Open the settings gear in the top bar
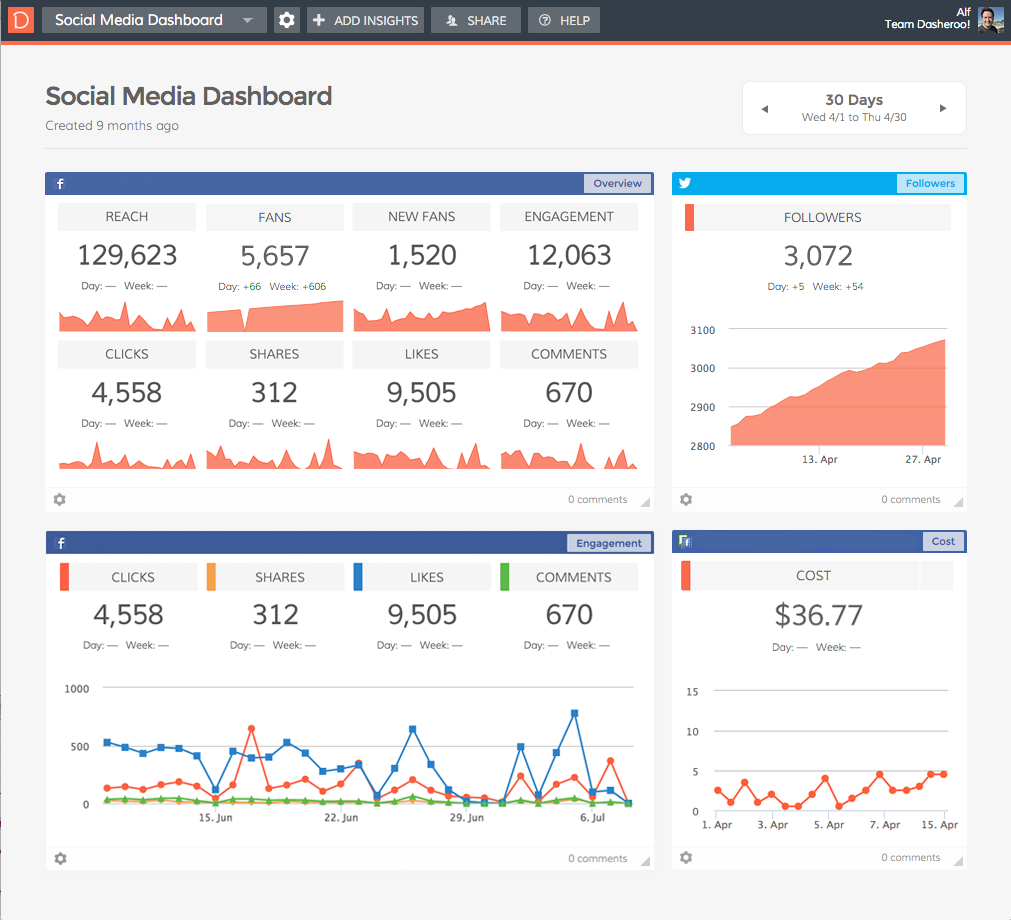This screenshot has width=1011, height=920. point(286,19)
